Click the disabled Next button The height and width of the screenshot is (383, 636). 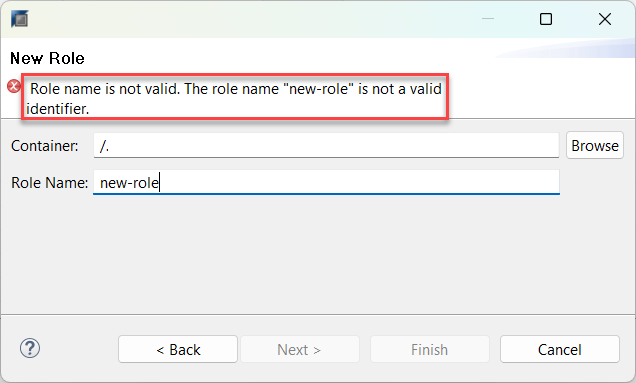tap(300, 349)
